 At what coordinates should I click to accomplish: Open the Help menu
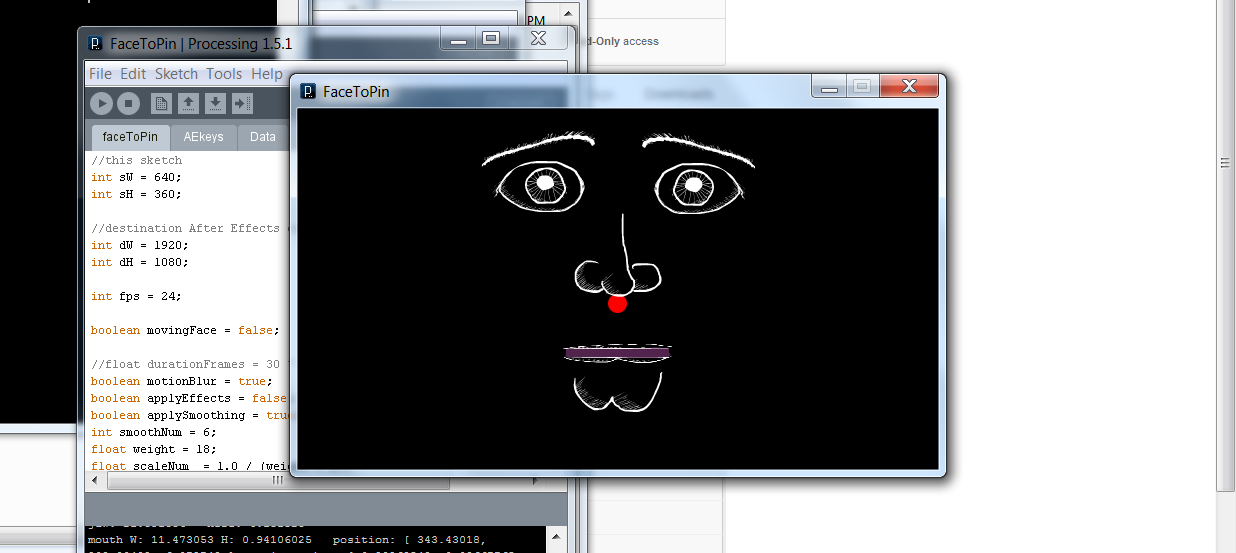click(x=266, y=74)
